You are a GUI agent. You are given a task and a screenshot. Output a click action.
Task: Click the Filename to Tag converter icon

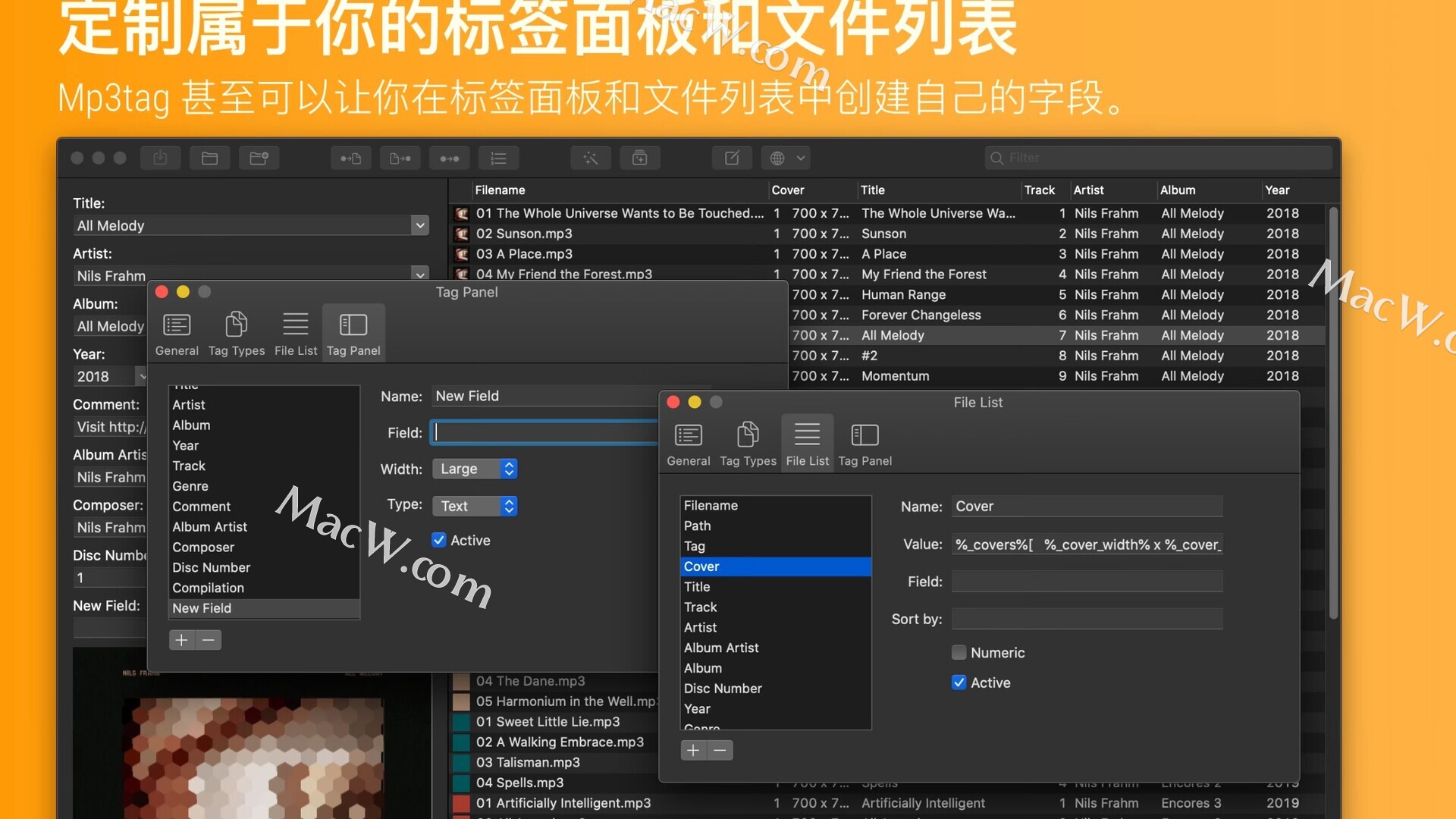[x=400, y=158]
